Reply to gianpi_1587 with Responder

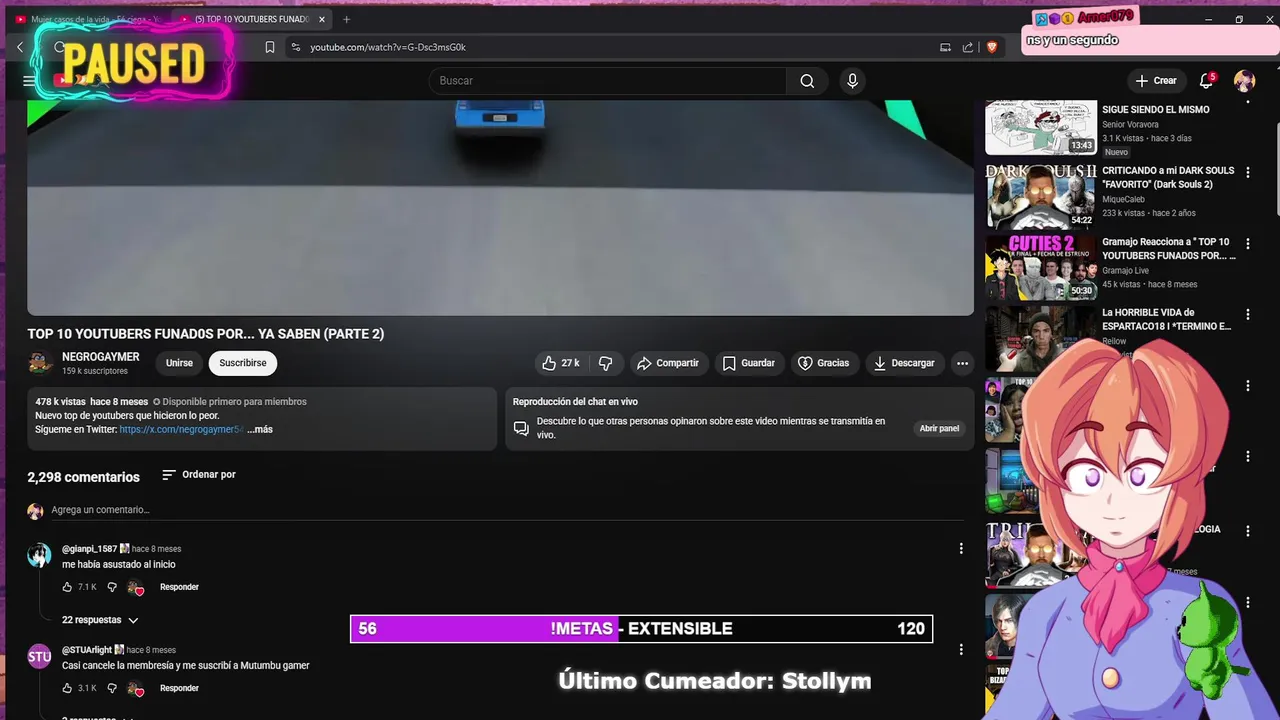179,587
